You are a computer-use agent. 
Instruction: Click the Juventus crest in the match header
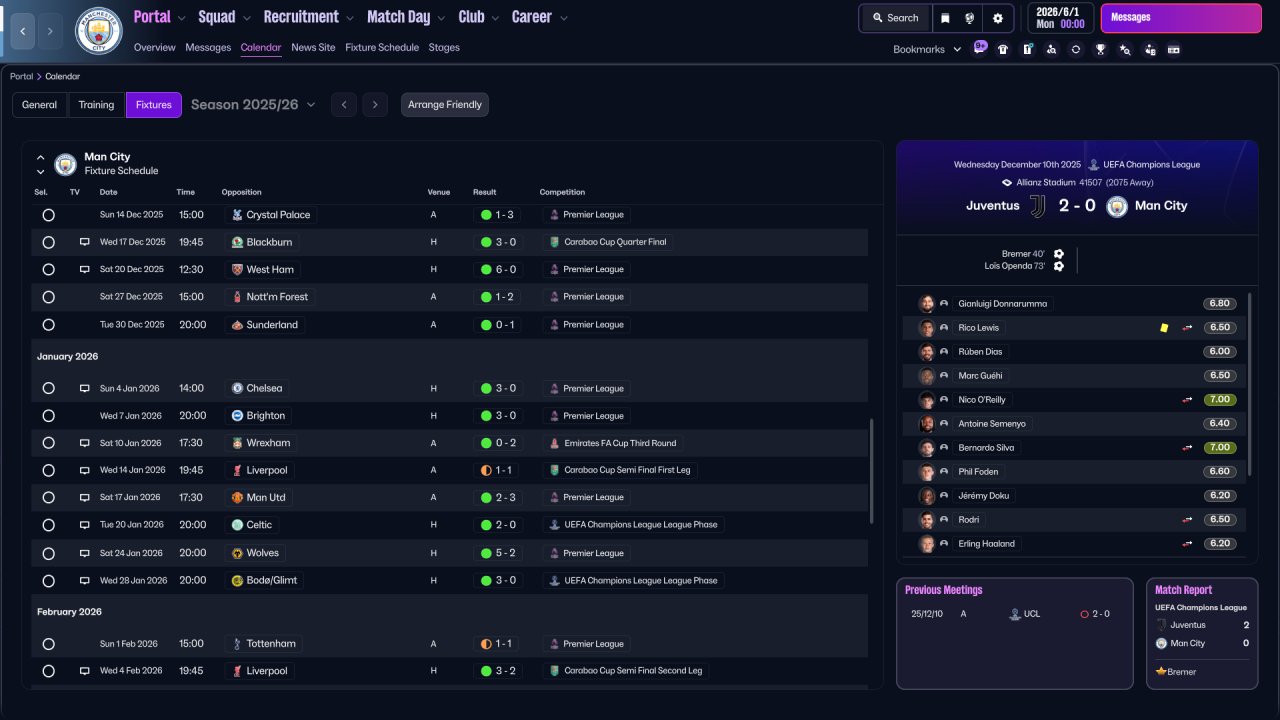[1038, 206]
